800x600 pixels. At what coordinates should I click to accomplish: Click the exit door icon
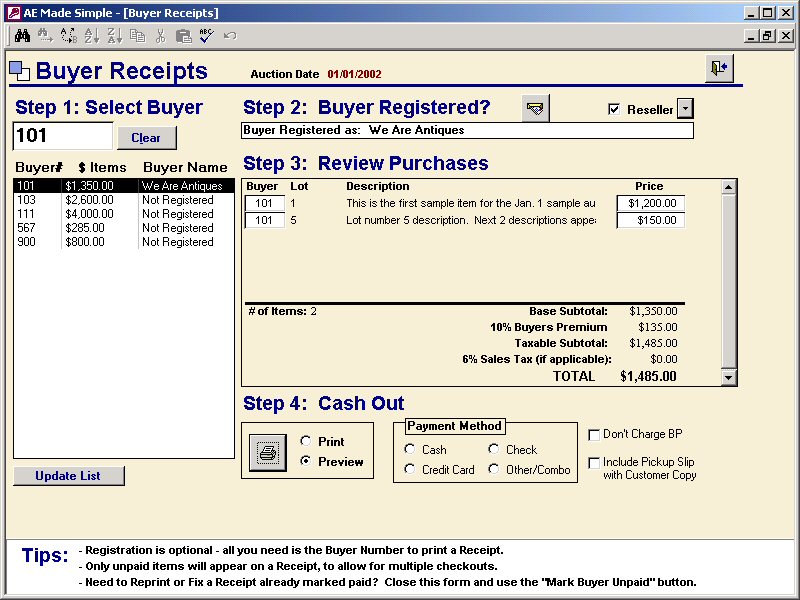click(x=719, y=68)
